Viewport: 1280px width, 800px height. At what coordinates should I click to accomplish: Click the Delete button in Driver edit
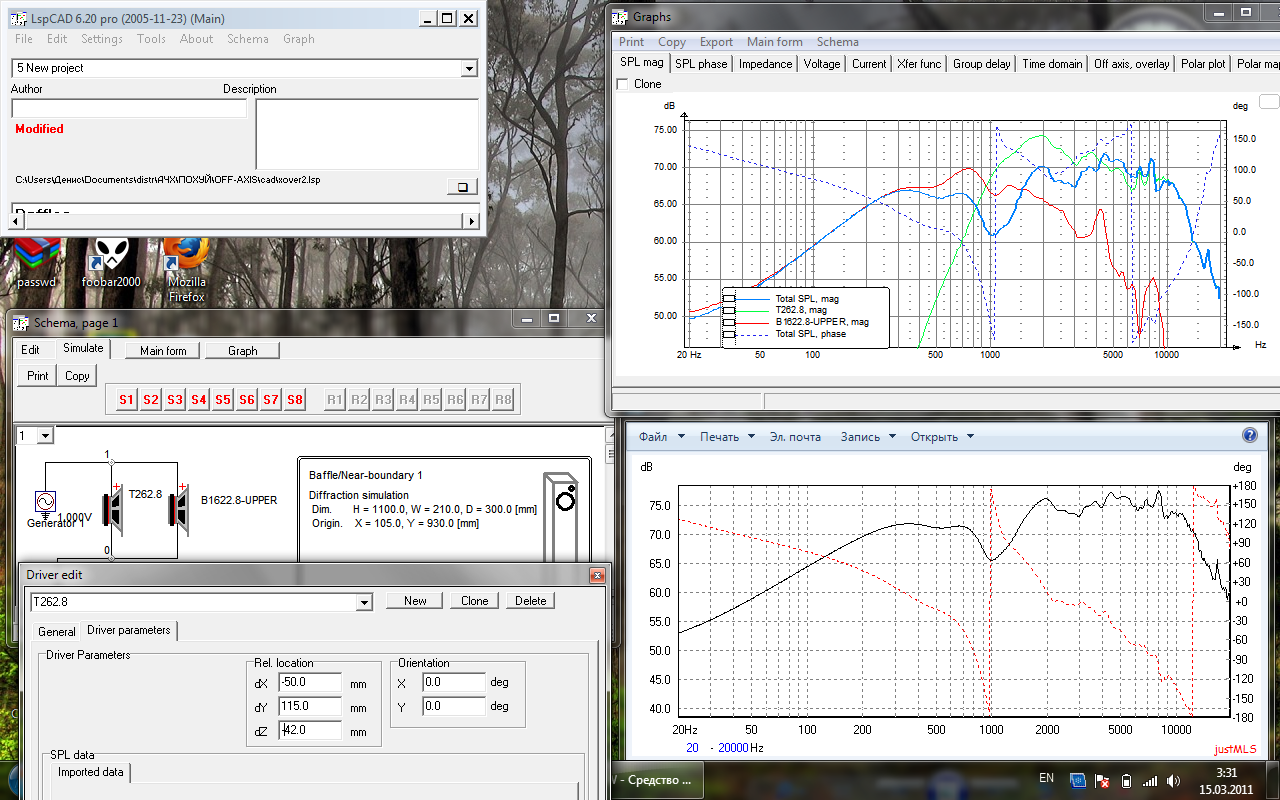click(x=530, y=601)
